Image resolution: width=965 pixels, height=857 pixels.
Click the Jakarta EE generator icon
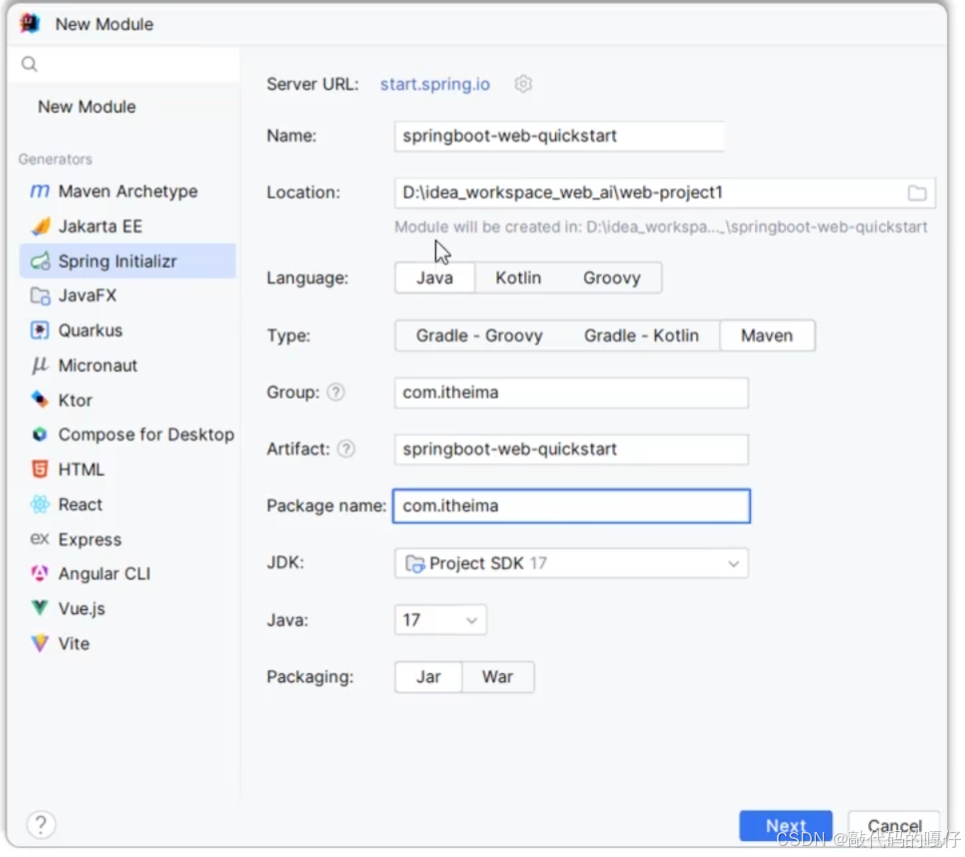[x=40, y=226]
